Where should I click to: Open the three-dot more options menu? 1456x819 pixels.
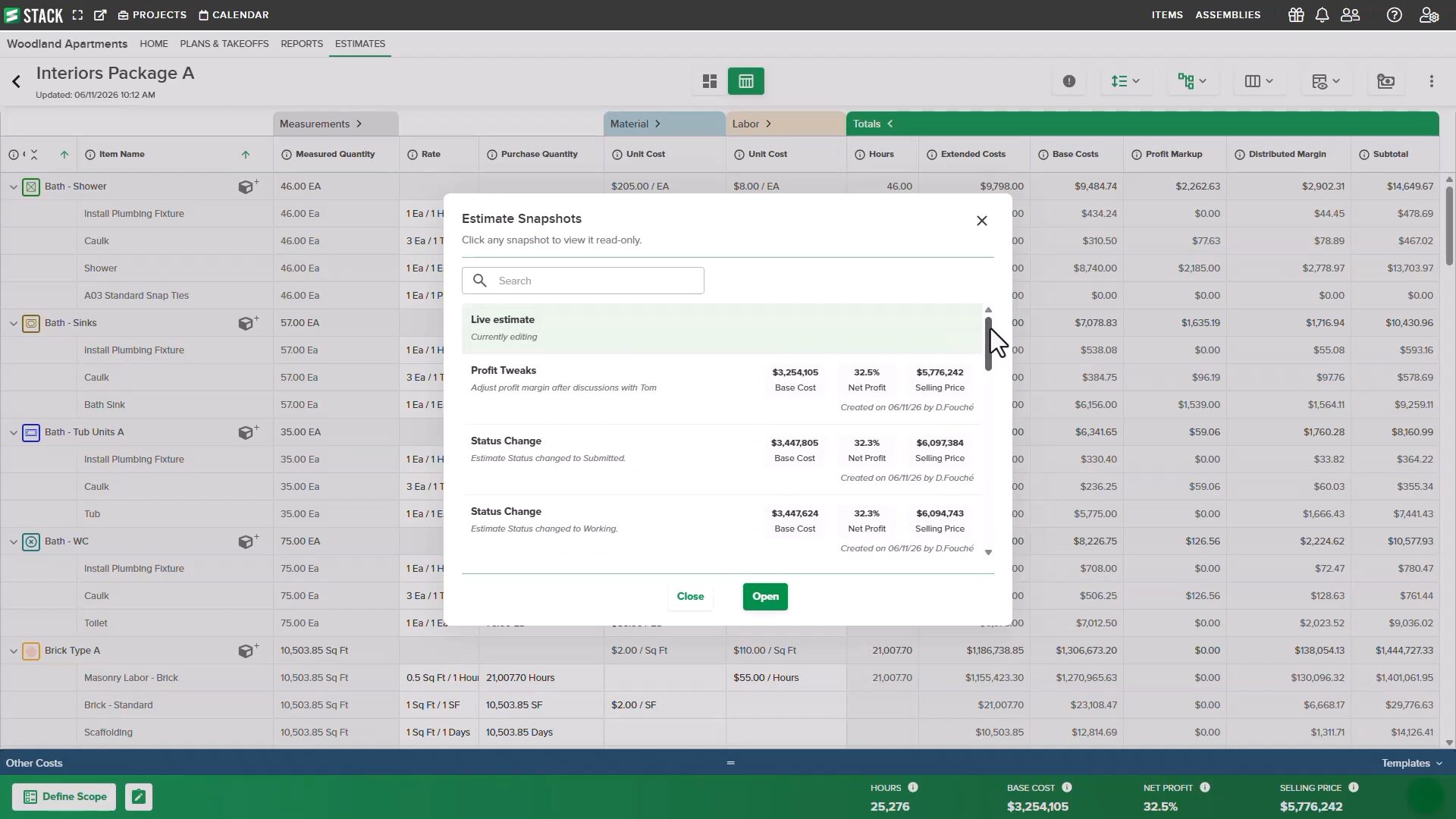[x=1432, y=81]
